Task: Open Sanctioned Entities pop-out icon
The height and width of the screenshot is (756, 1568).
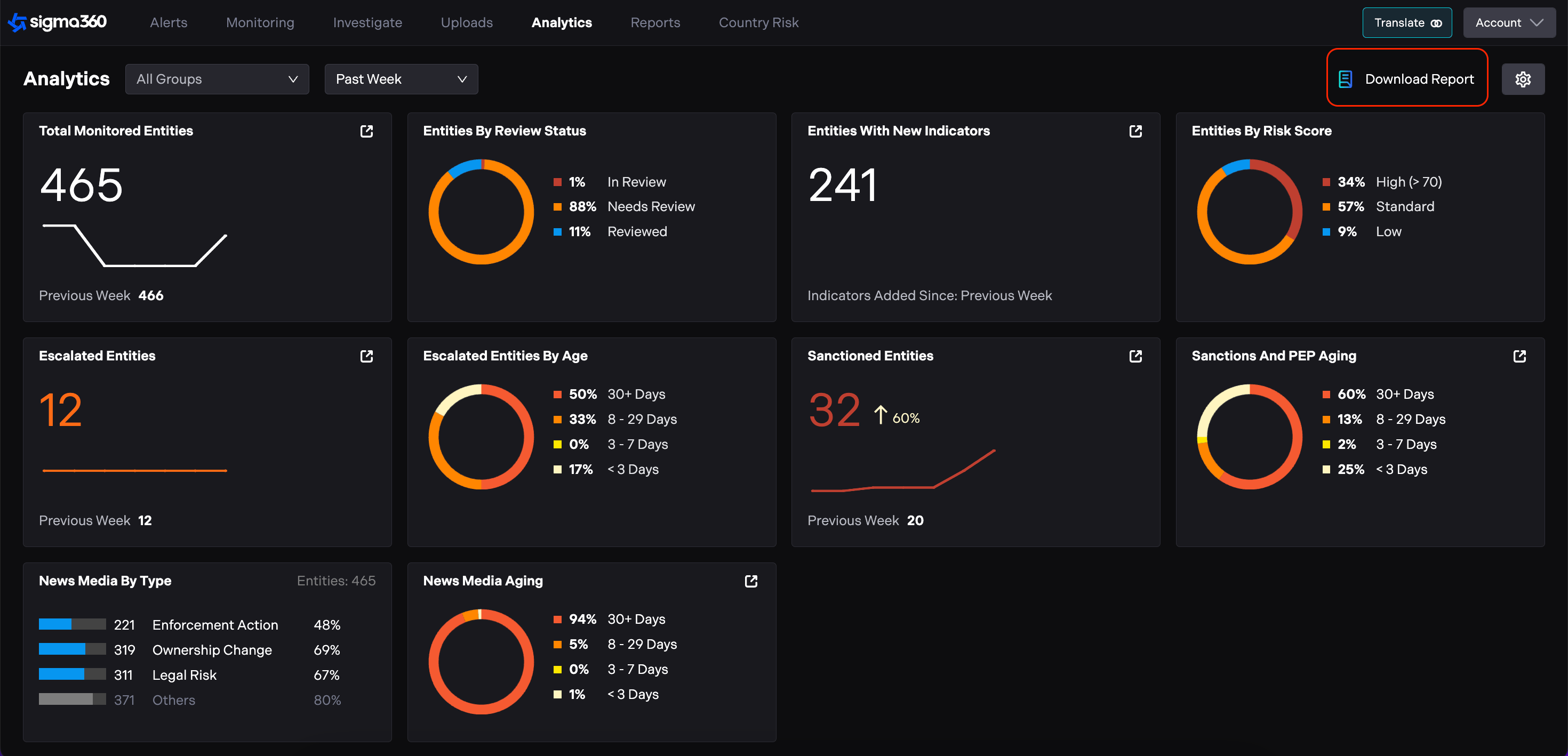Action: (x=1135, y=356)
